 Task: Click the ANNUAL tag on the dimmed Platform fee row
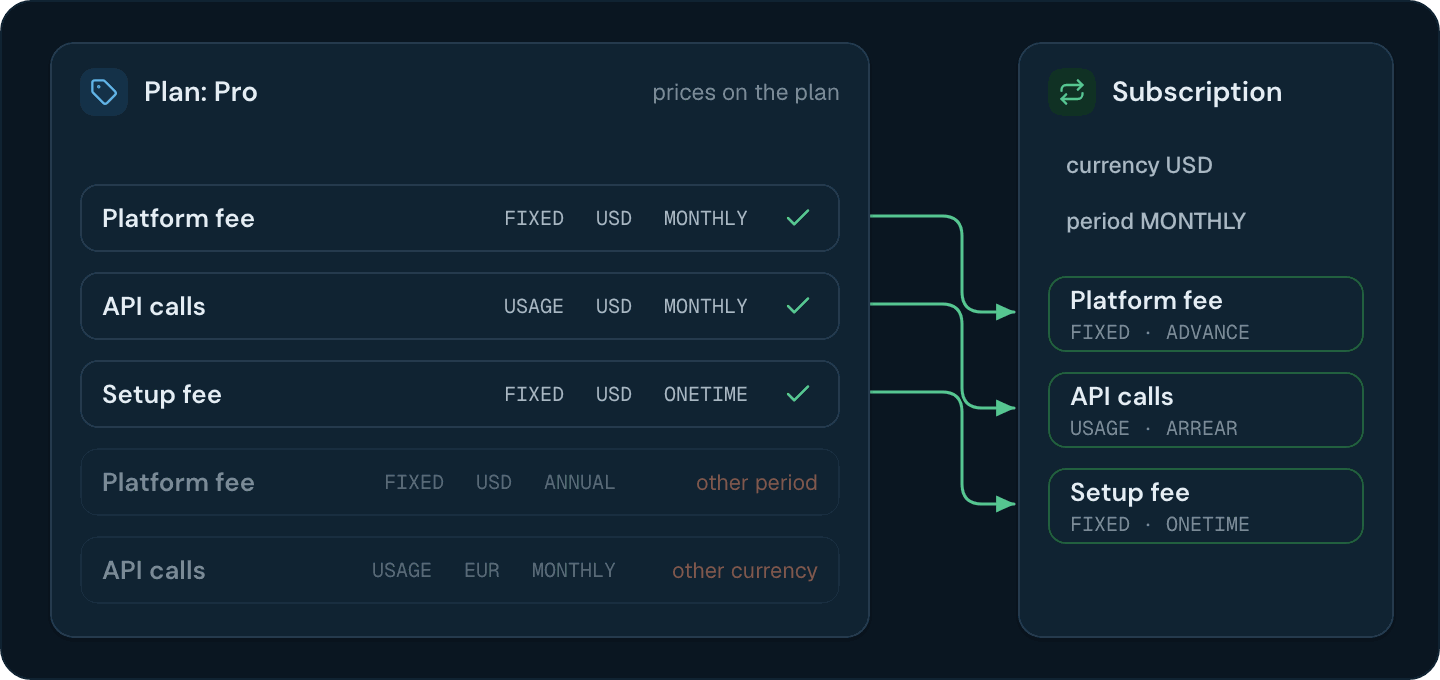[580, 482]
